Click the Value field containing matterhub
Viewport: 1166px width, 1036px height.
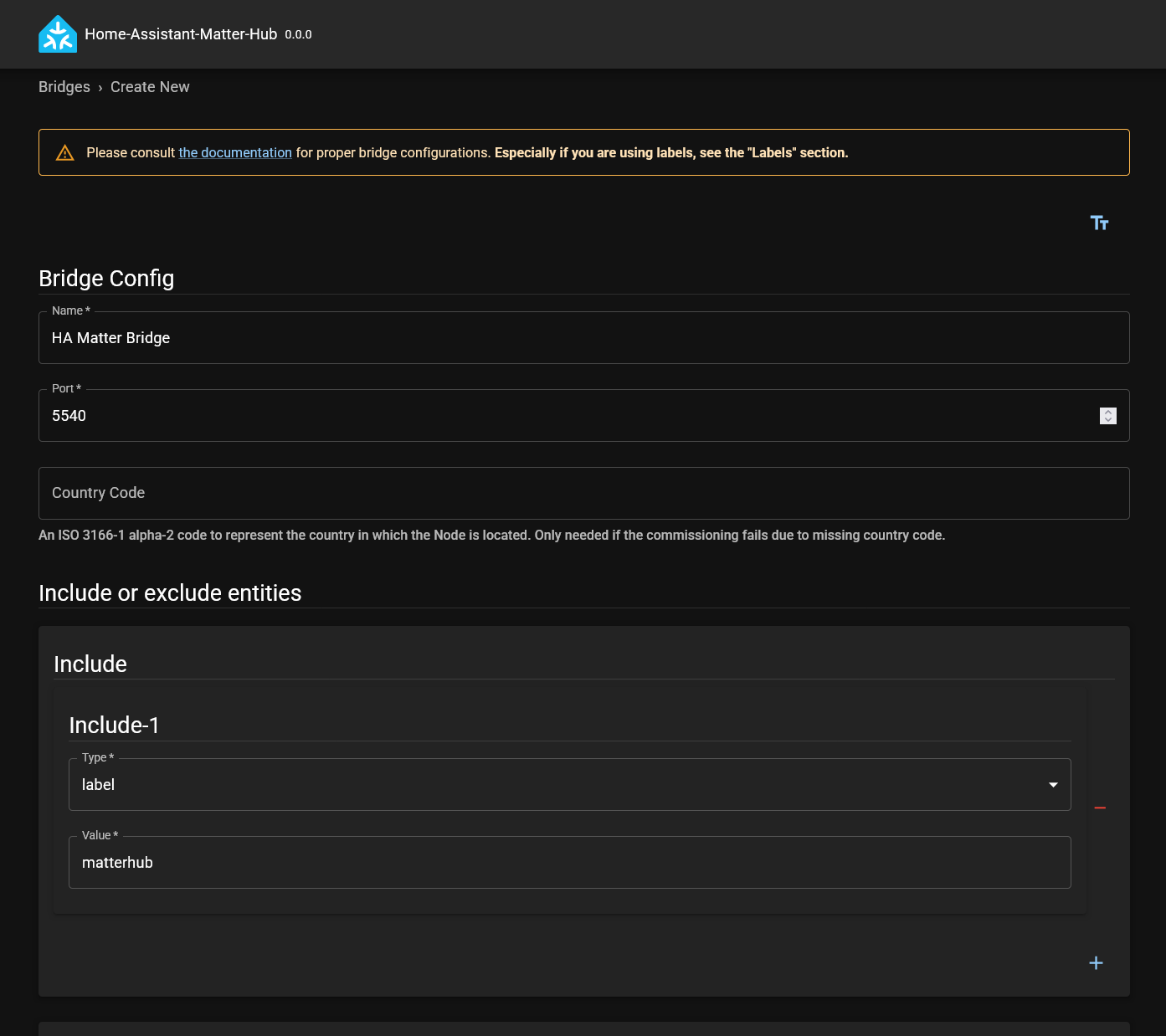click(x=569, y=863)
